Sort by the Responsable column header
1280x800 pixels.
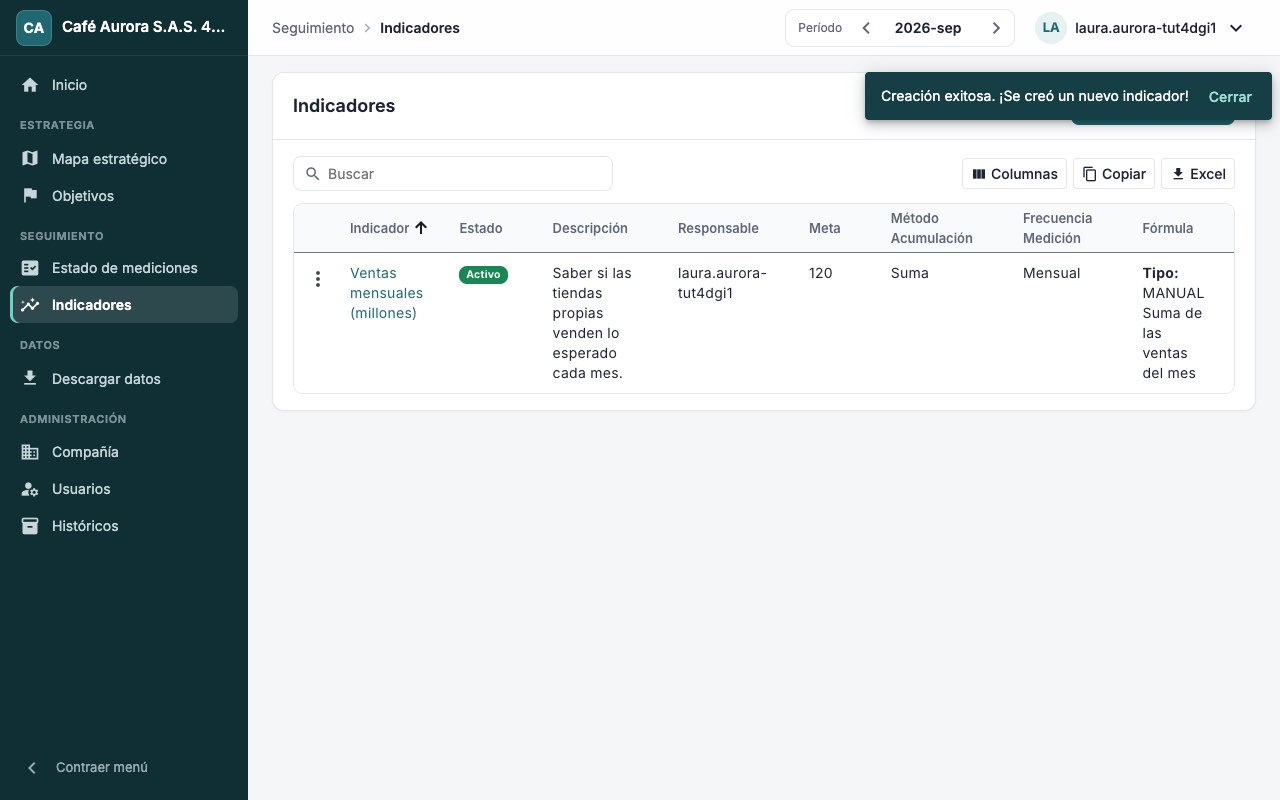(718, 228)
